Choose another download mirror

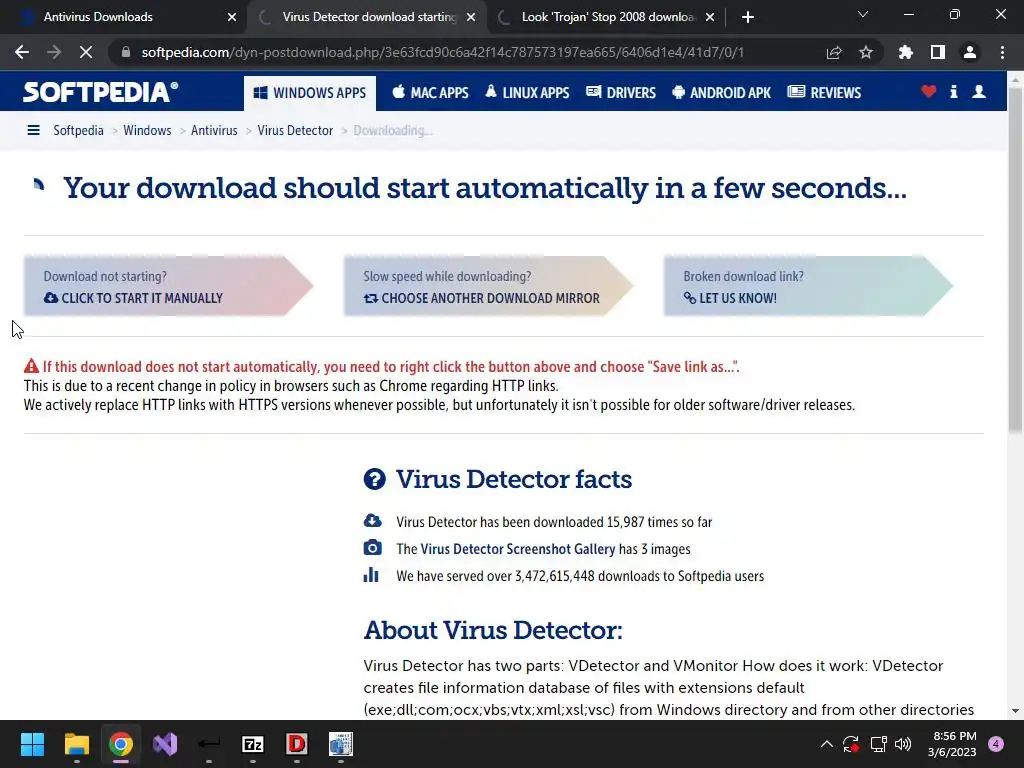(488, 286)
